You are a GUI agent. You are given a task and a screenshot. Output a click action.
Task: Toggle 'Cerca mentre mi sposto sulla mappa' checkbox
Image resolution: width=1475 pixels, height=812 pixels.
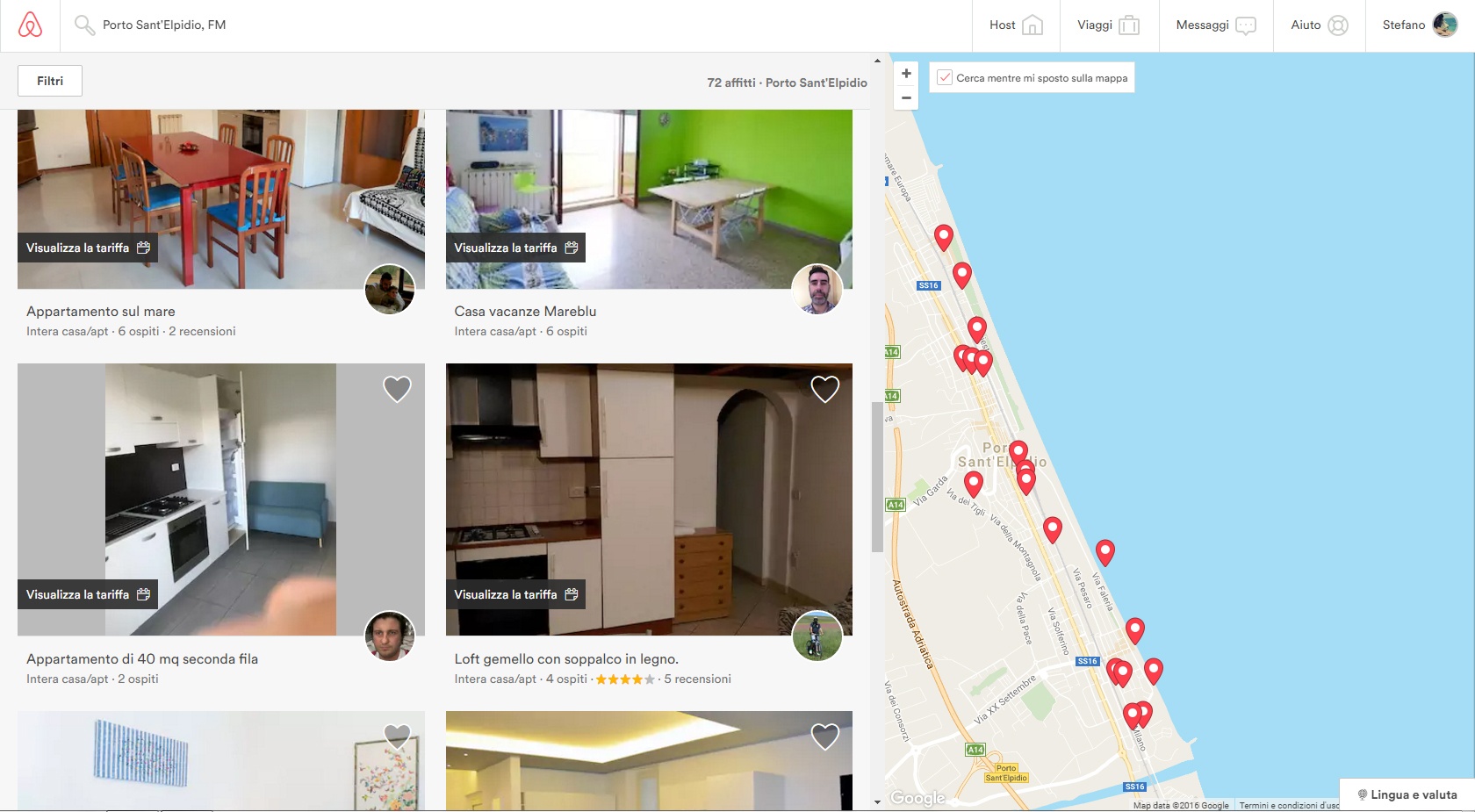945,77
